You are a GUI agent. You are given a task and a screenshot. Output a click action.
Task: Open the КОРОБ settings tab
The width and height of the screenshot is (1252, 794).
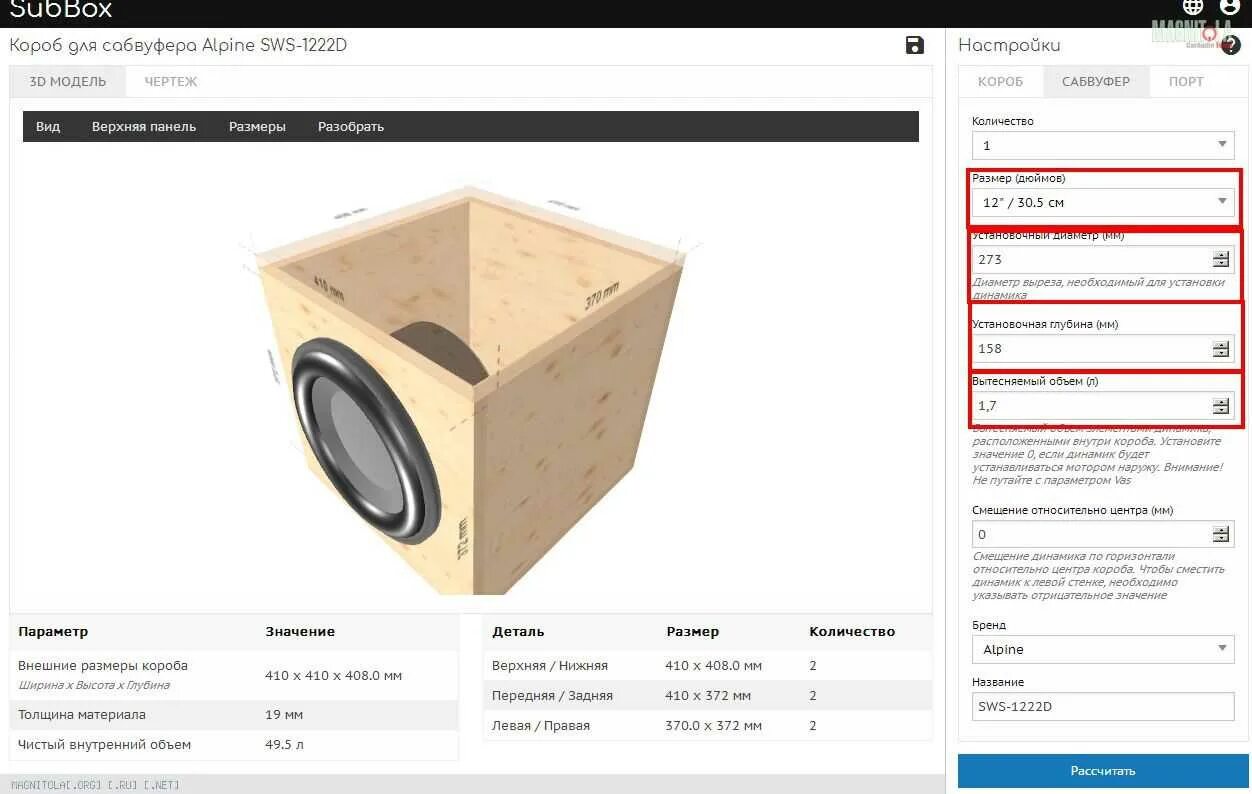[1000, 82]
